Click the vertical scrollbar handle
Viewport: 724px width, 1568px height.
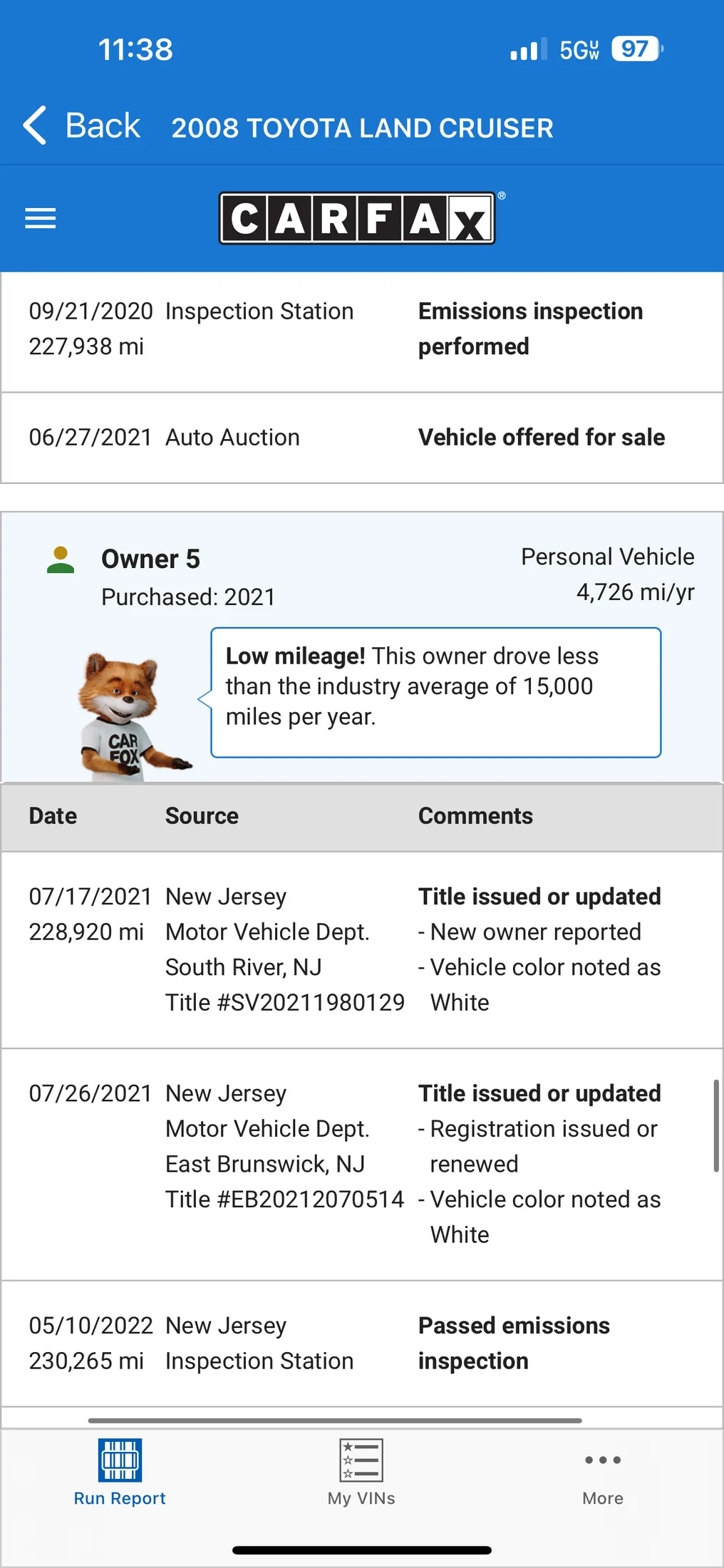pyautogui.click(x=716, y=1125)
